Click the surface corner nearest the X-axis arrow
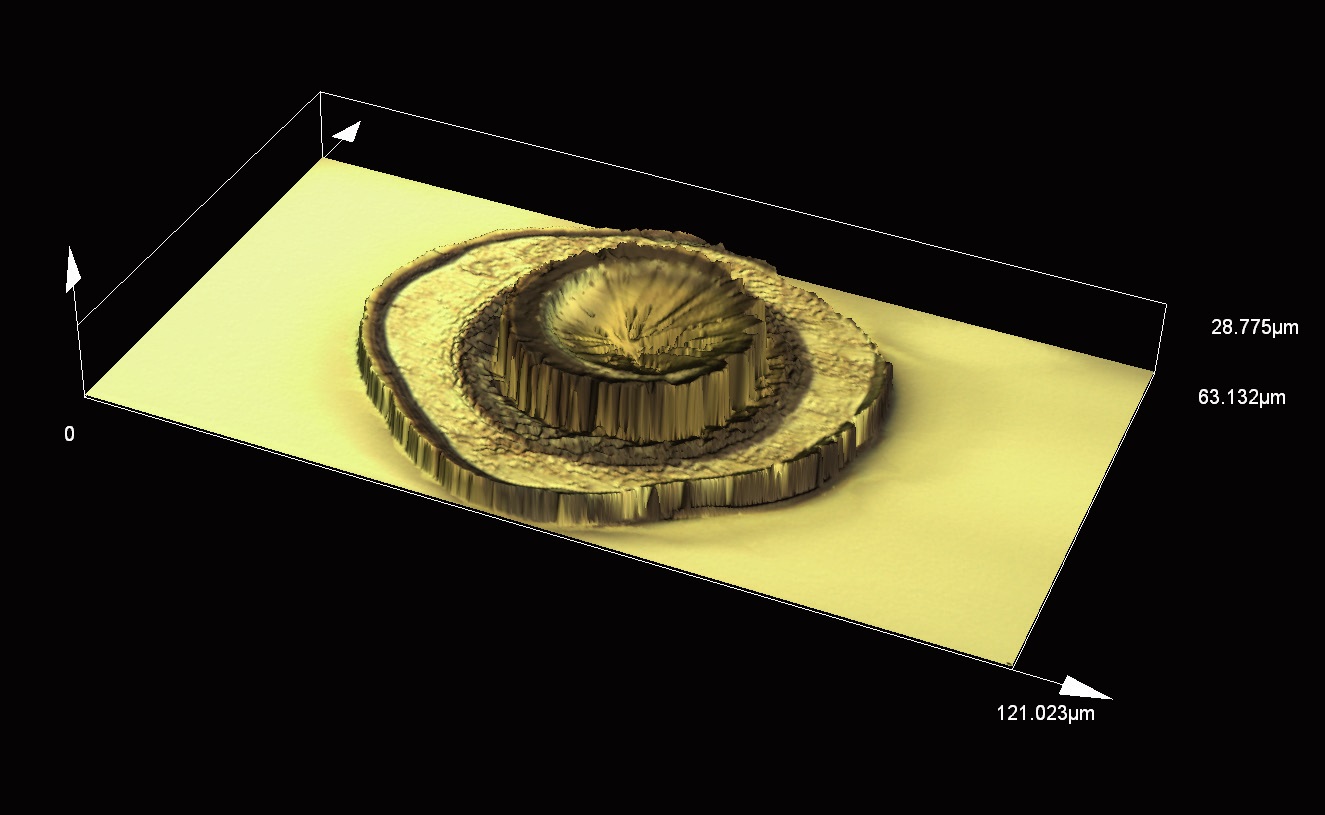This screenshot has height=815, width=1325. pos(1012,666)
